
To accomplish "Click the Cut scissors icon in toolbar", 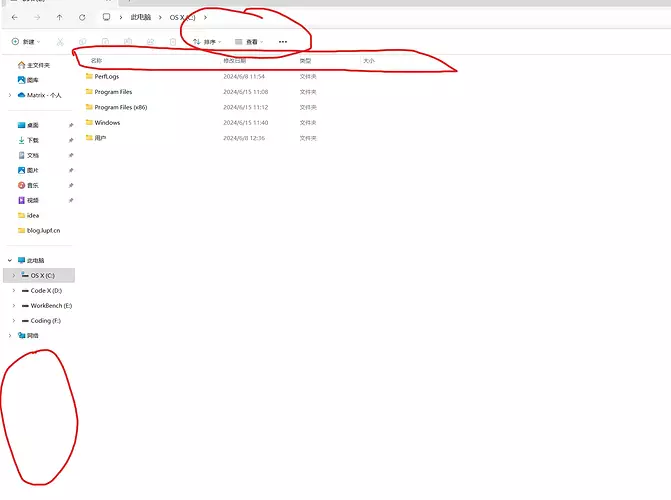I will pos(60,42).
